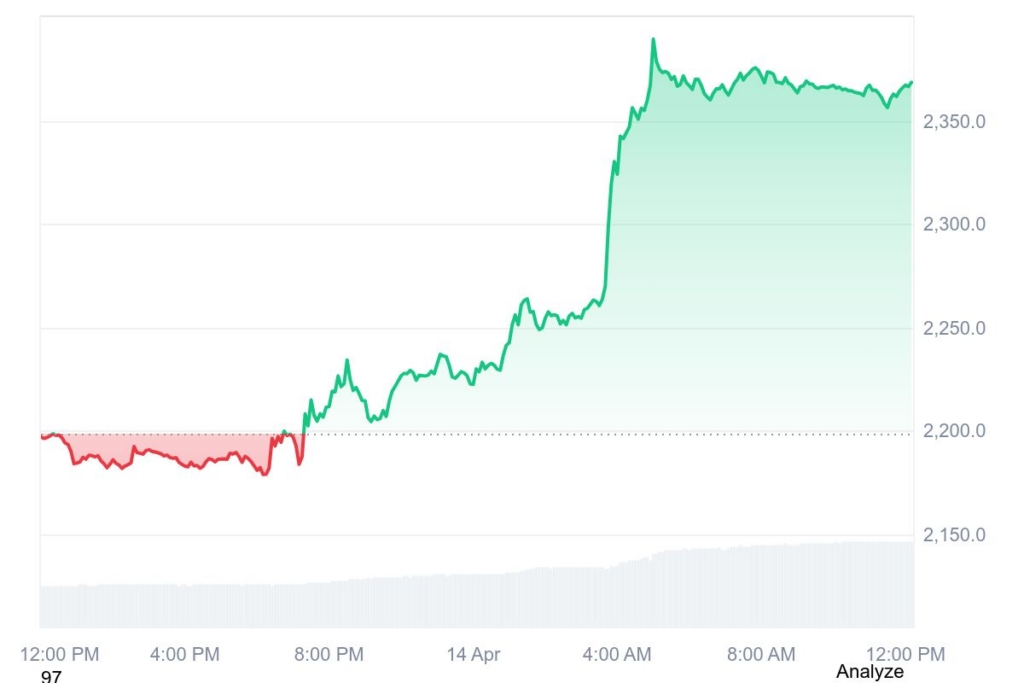The width and height of the screenshot is (1024, 683).
Task: Click the end point of the green price line
Action: 912,82
